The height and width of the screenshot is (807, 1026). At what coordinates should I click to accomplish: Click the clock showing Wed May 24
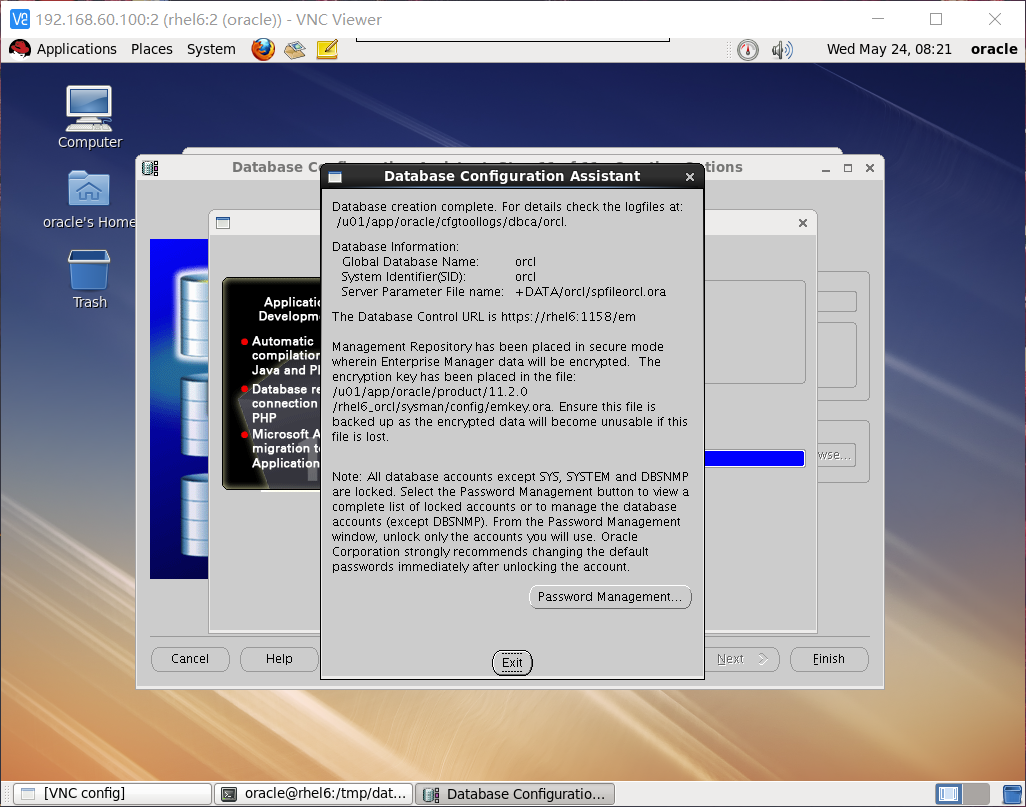(x=889, y=48)
